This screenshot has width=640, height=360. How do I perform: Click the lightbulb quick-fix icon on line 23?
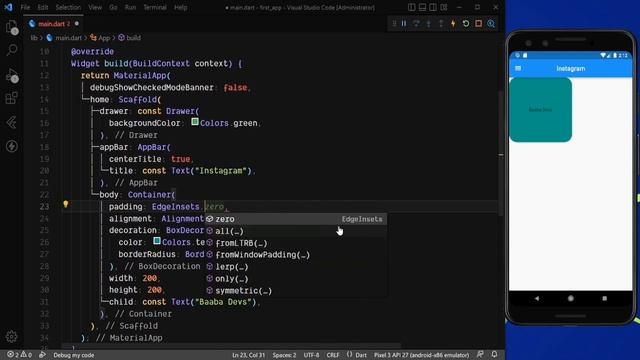coord(65,204)
